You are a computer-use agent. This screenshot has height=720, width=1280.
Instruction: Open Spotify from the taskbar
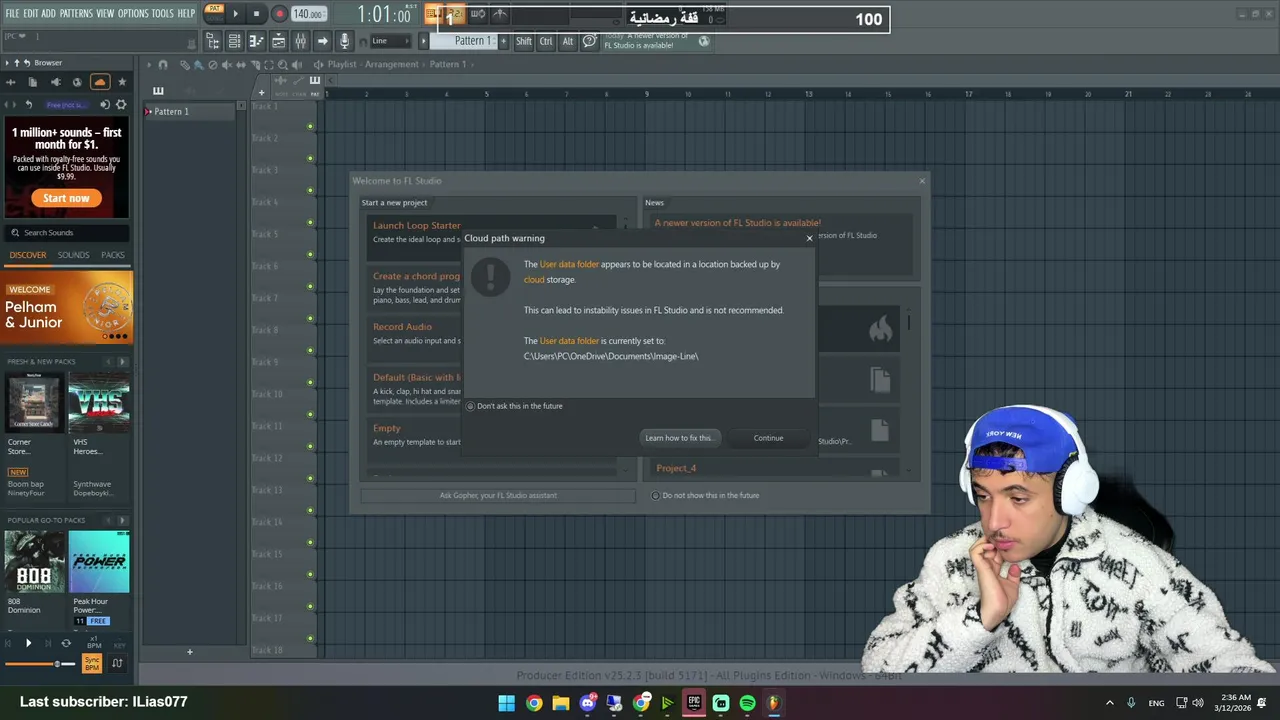coord(747,703)
